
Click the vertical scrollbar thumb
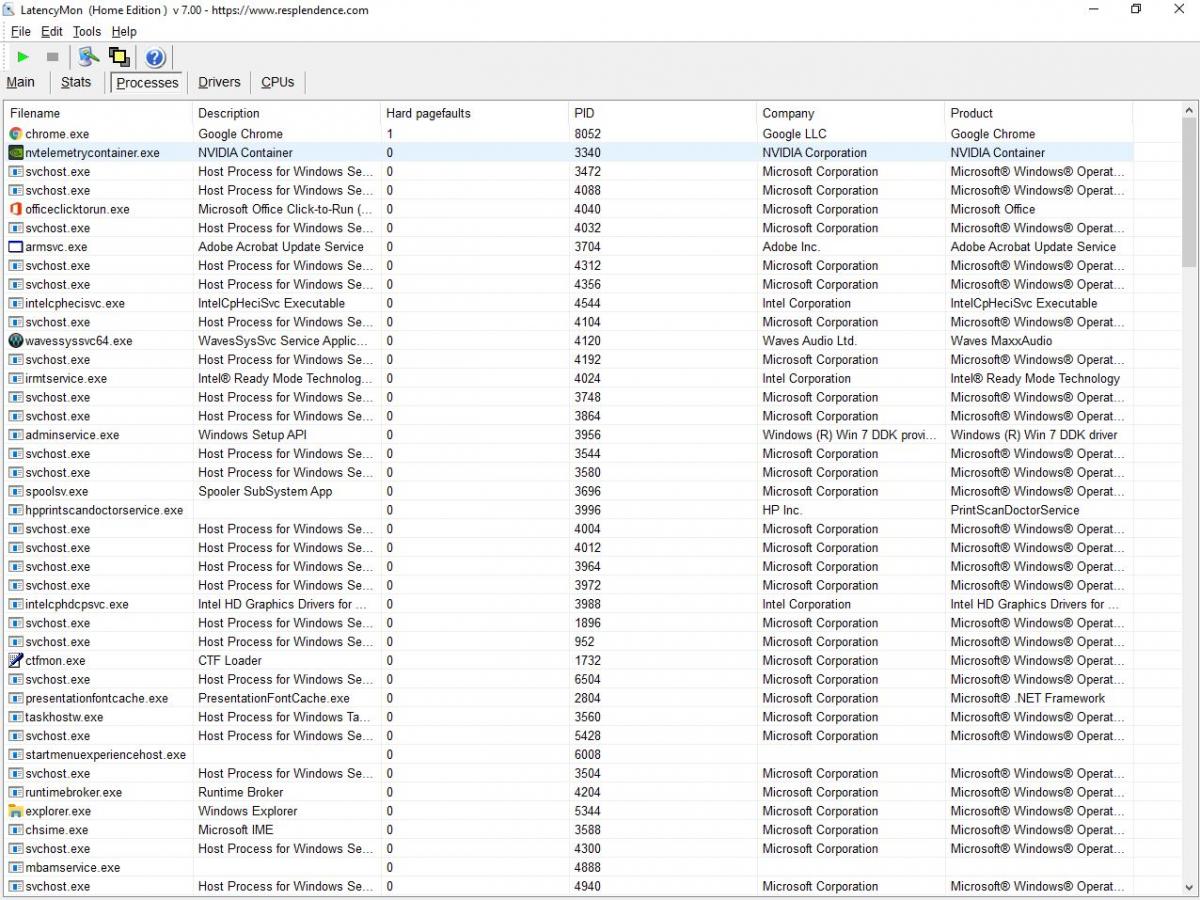pyautogui.click(x=1189, y=193)
